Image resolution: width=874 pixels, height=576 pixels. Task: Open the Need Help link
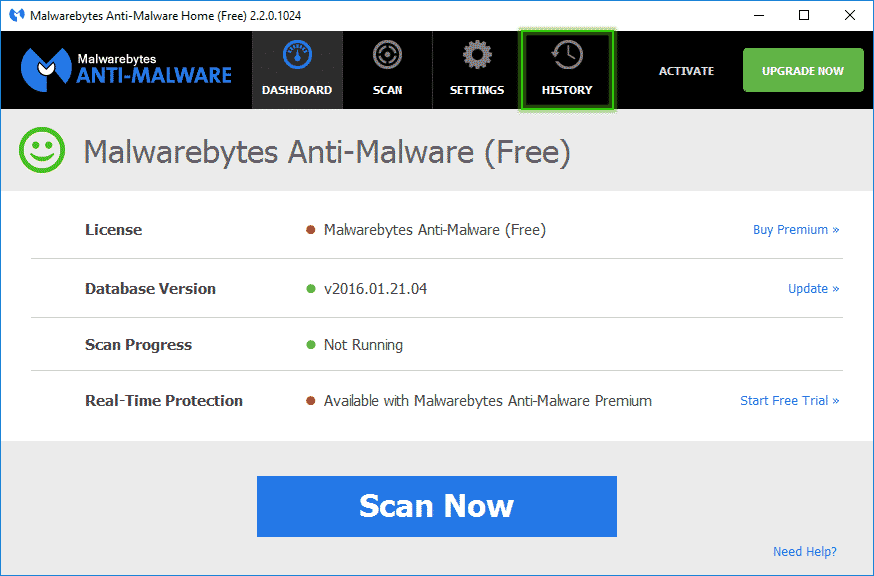click(x=804, y=552)
